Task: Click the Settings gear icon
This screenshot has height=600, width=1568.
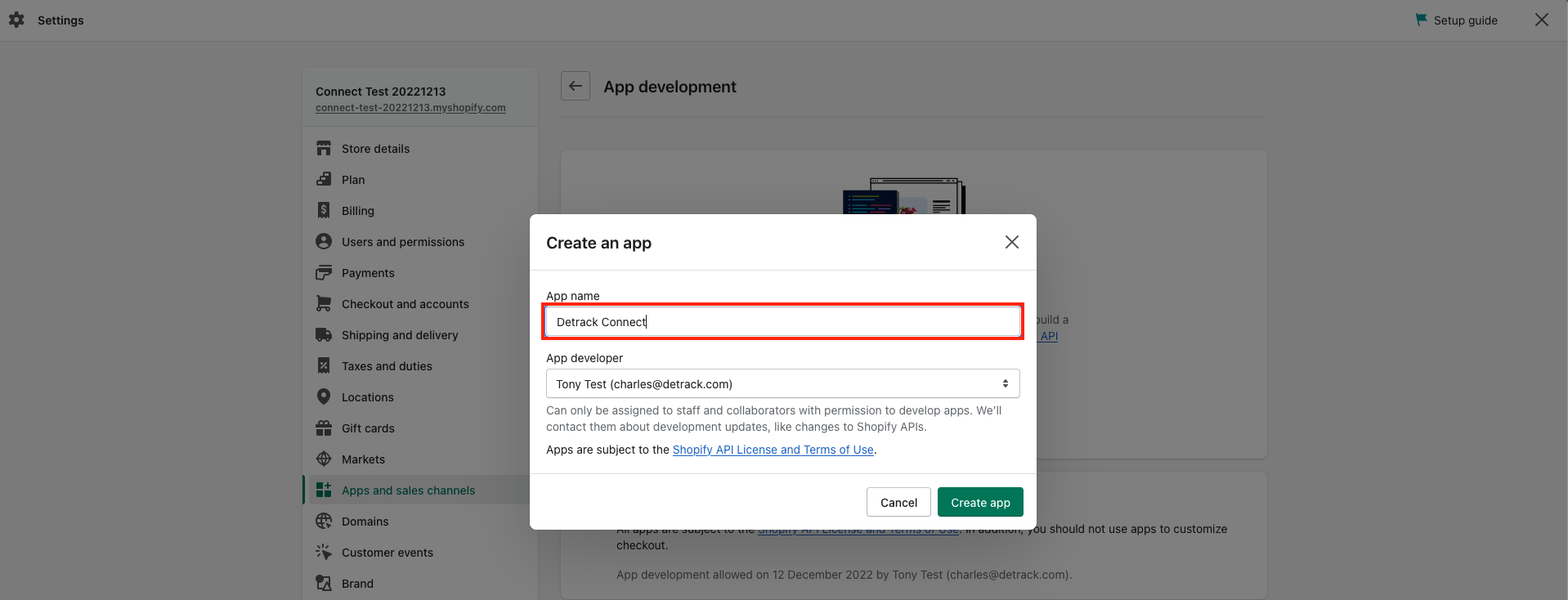Action: coord(16,20)
